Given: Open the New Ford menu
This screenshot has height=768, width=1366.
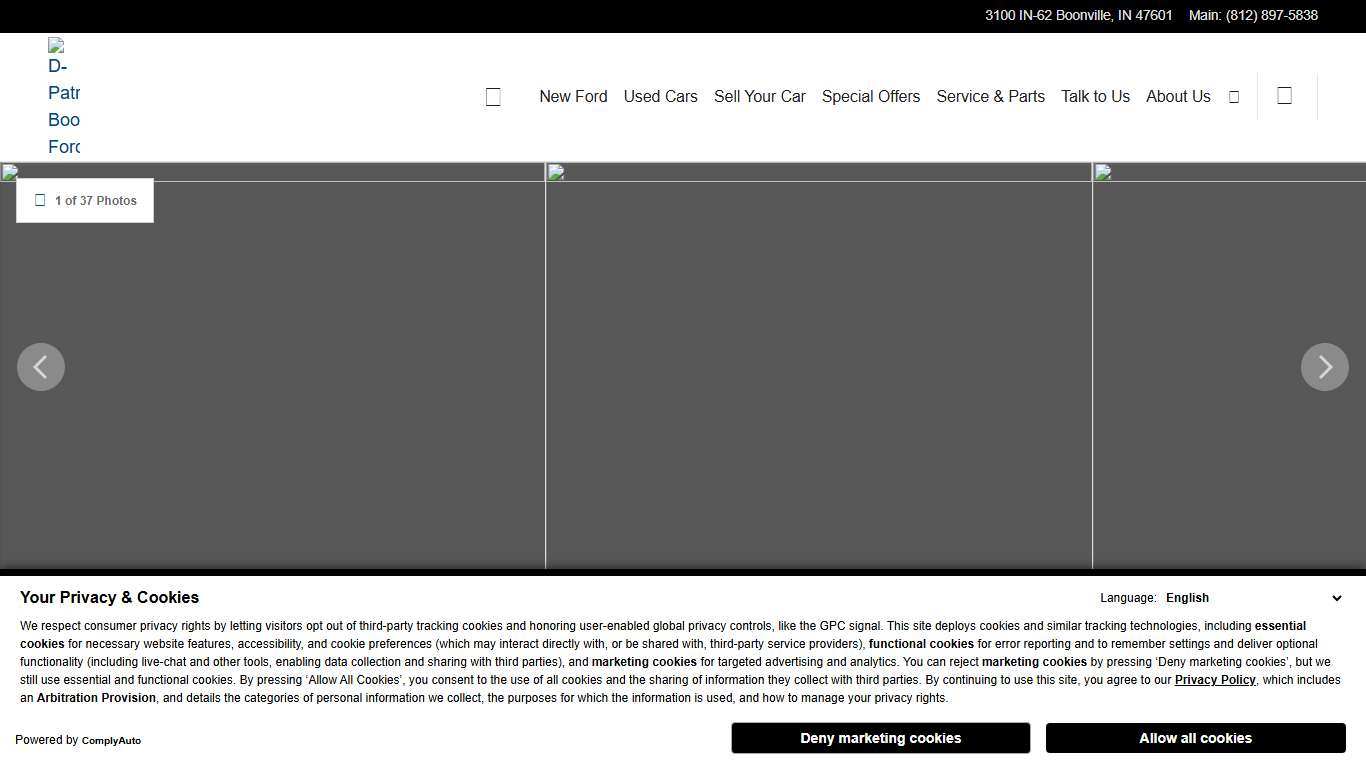Looking at the screenshot, I should 573,97.
